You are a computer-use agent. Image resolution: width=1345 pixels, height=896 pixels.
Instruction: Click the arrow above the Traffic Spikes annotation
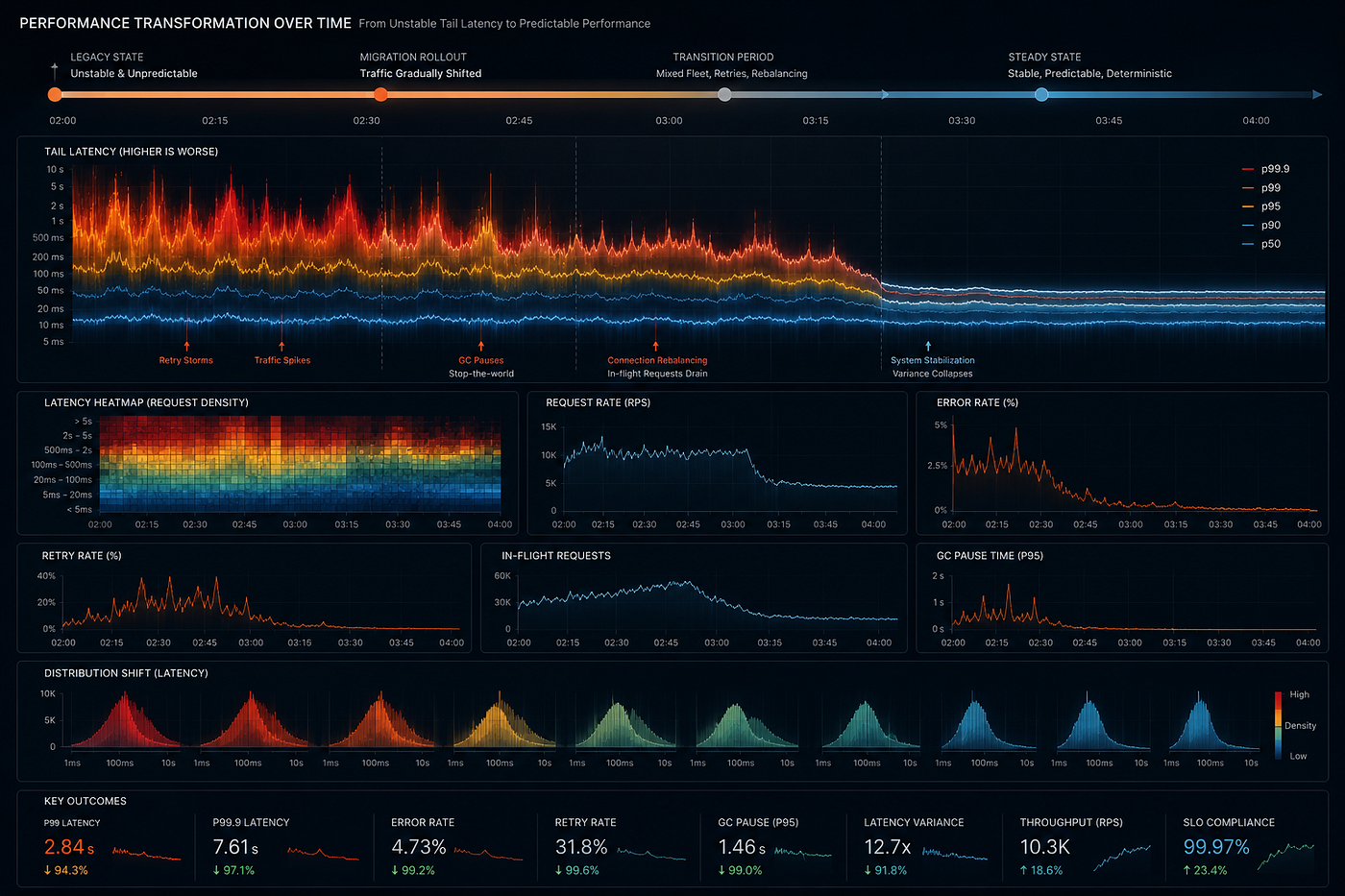281,346
